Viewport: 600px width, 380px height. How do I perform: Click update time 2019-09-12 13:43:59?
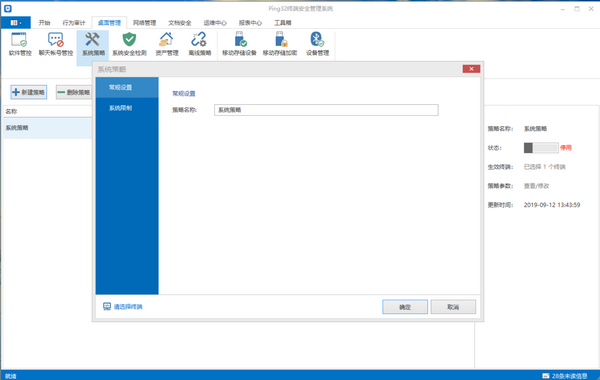pyautogui.click(x=552, y=205)
